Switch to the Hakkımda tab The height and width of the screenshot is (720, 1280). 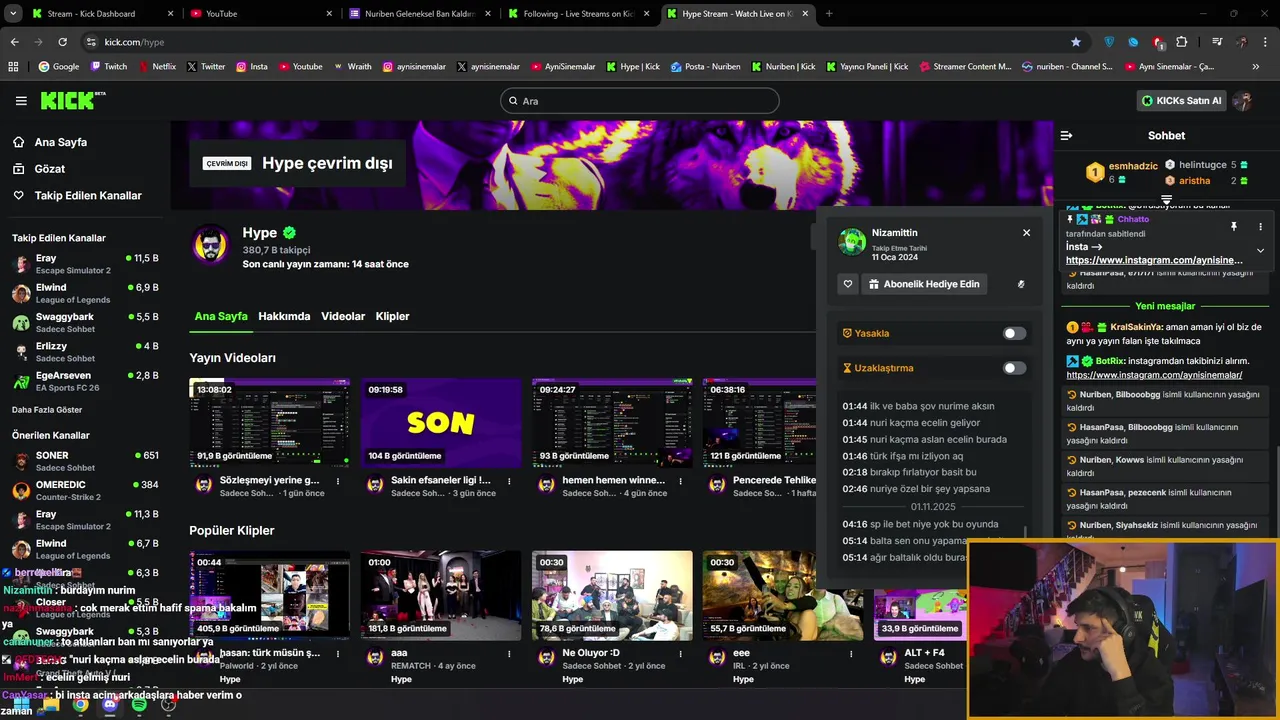tap(284, 316)
